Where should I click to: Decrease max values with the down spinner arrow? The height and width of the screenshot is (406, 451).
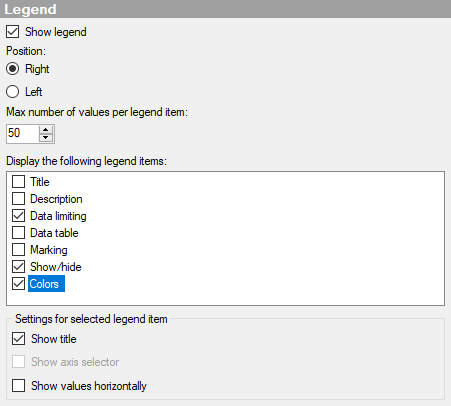(x=46, y=138)
